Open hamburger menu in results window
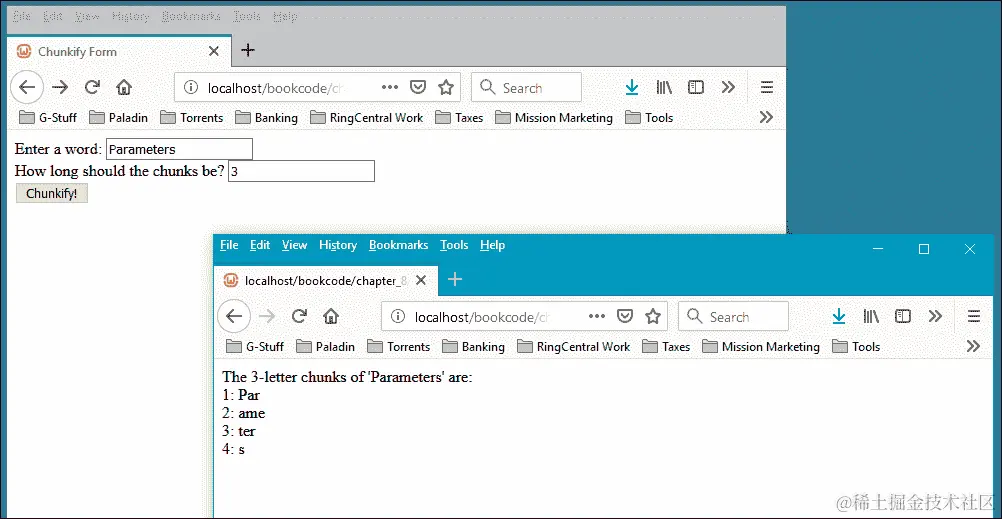Viewport: 1002px width, 519px height. coord(974,316)
